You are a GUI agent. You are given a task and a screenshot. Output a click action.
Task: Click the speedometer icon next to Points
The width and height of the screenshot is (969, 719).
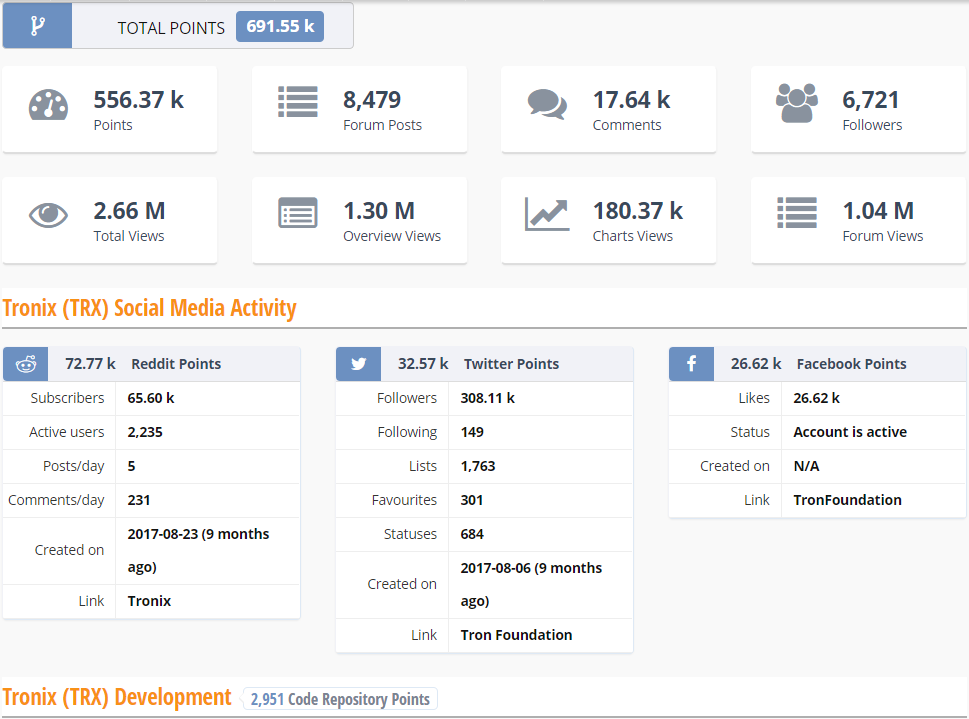(x=48, y=104)
